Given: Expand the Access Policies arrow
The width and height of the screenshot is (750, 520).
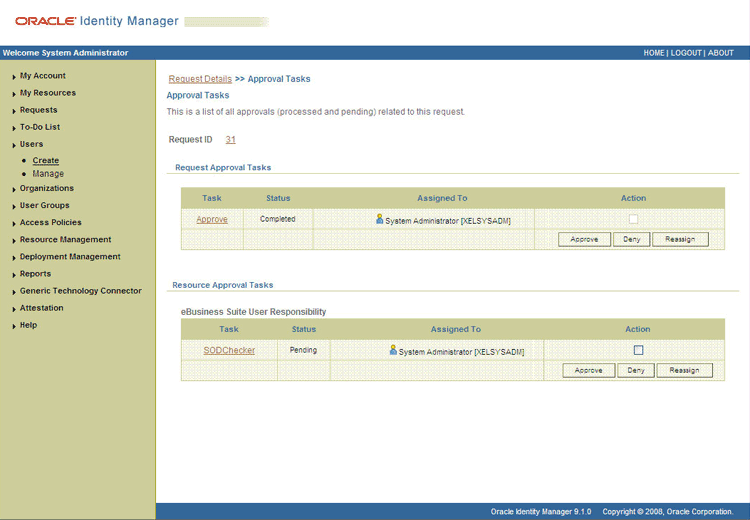Looking at the screenshot, I should point(14,223).
